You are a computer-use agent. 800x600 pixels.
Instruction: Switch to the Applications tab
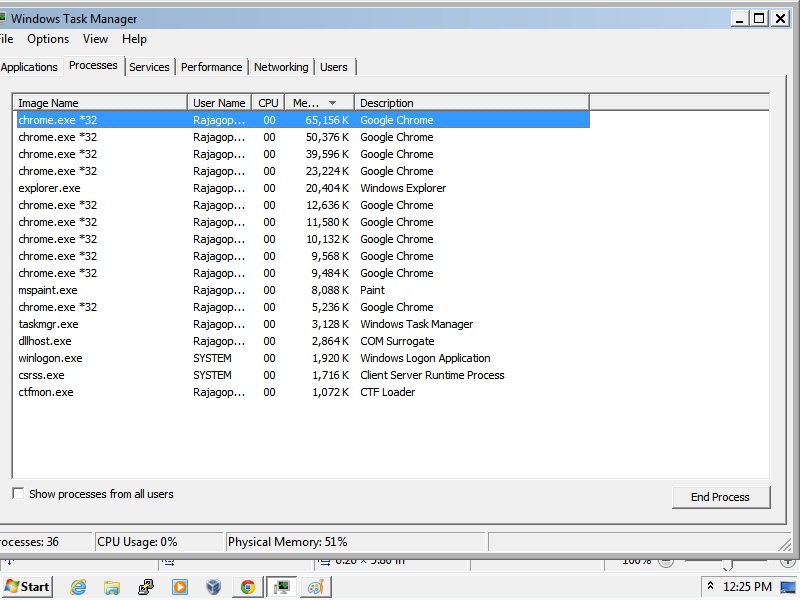[x=29, y=67]
